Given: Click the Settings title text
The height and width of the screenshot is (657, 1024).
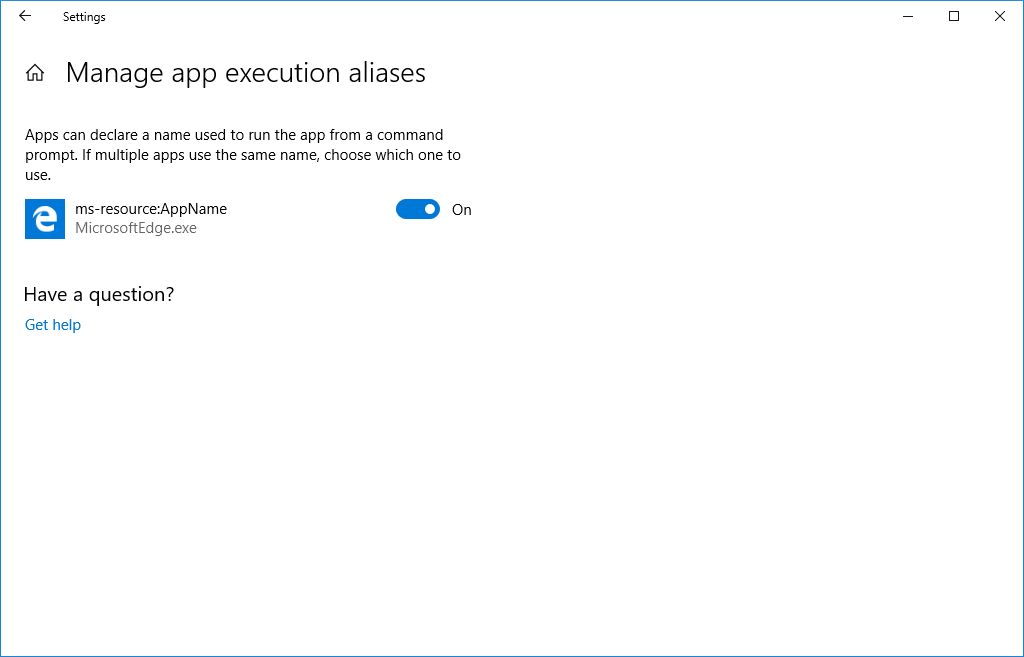Looking at the screenshot, I should pos(84,17).
